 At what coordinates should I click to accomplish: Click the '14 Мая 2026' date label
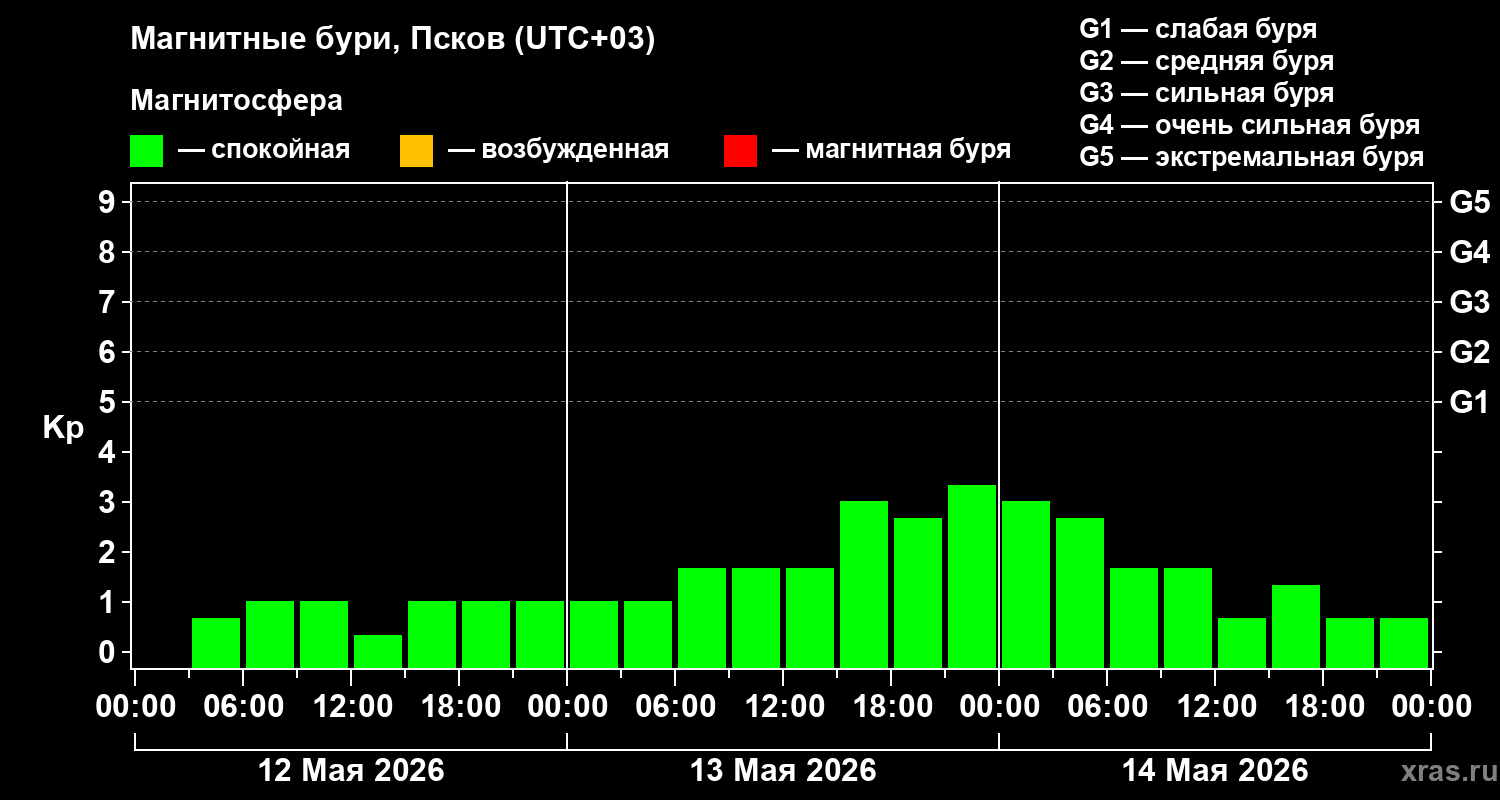pyautogui.click(x=1215, y=771)
